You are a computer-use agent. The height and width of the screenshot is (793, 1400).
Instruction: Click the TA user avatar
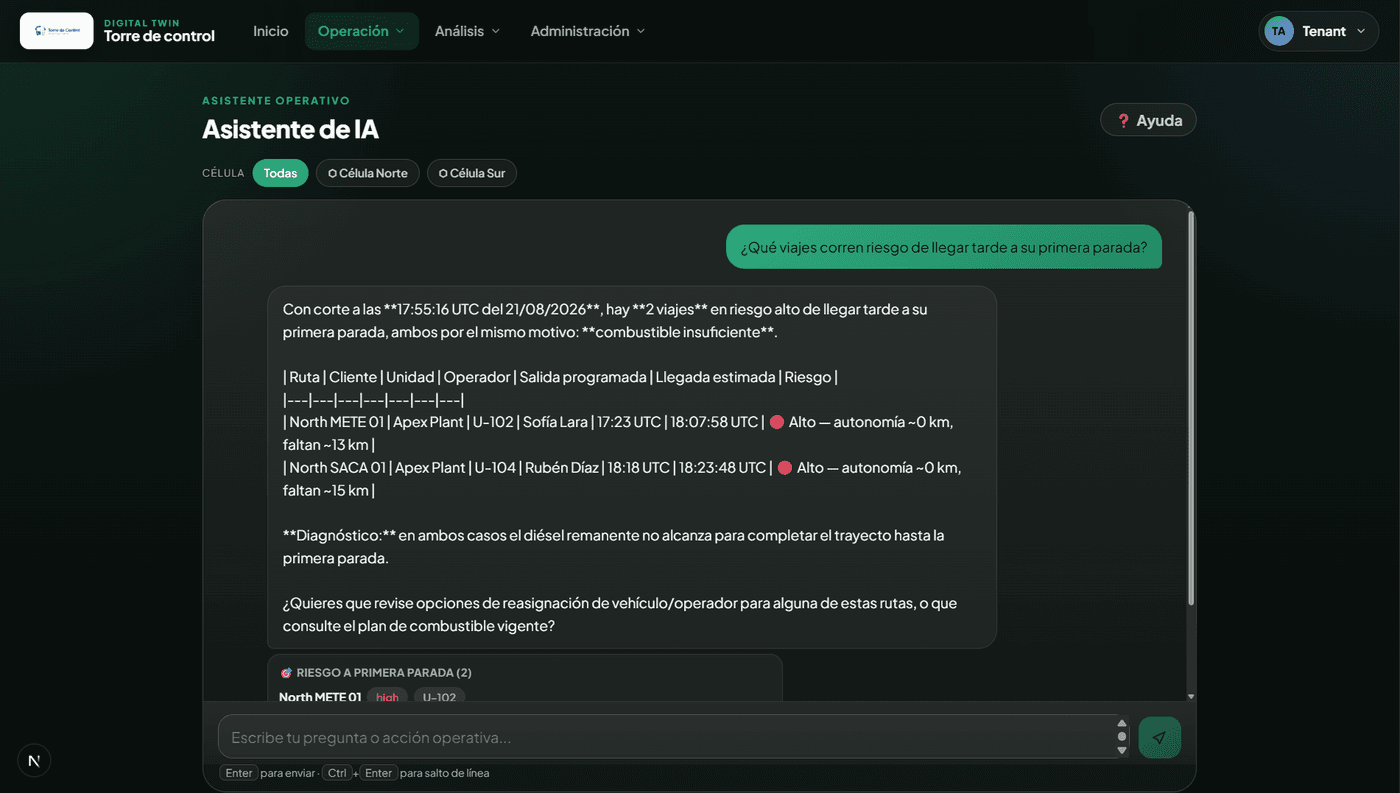pos(1279,31)
